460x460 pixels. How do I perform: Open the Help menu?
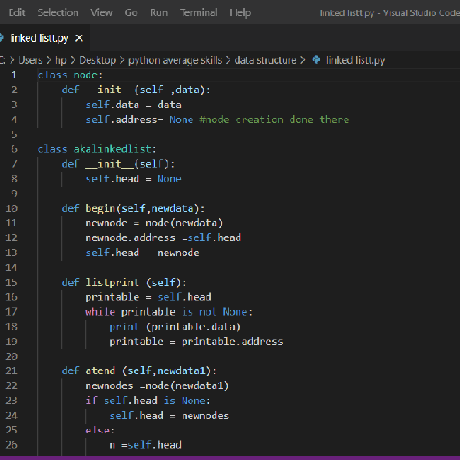240,13
